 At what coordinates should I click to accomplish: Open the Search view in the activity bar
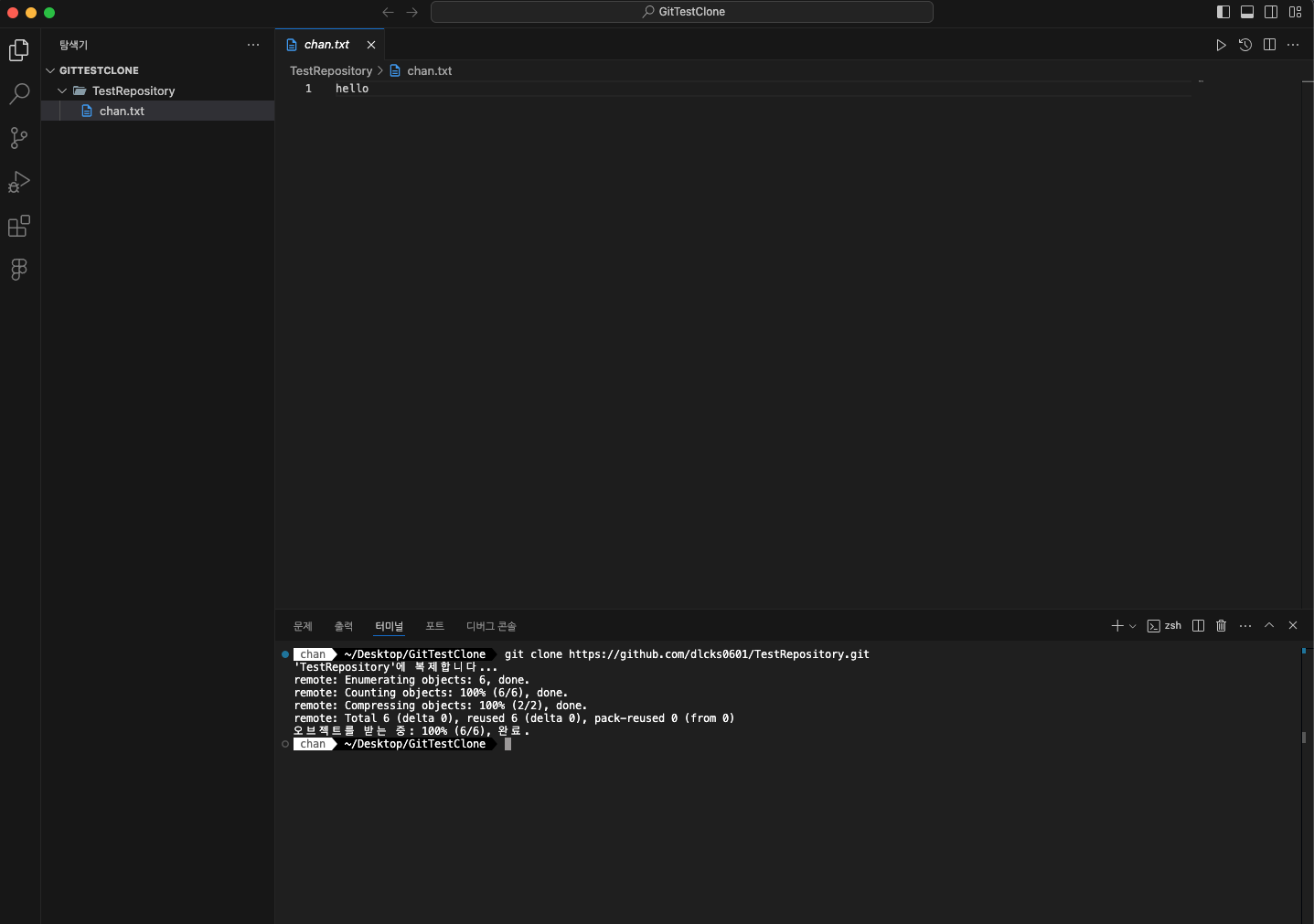click(18, 94)
